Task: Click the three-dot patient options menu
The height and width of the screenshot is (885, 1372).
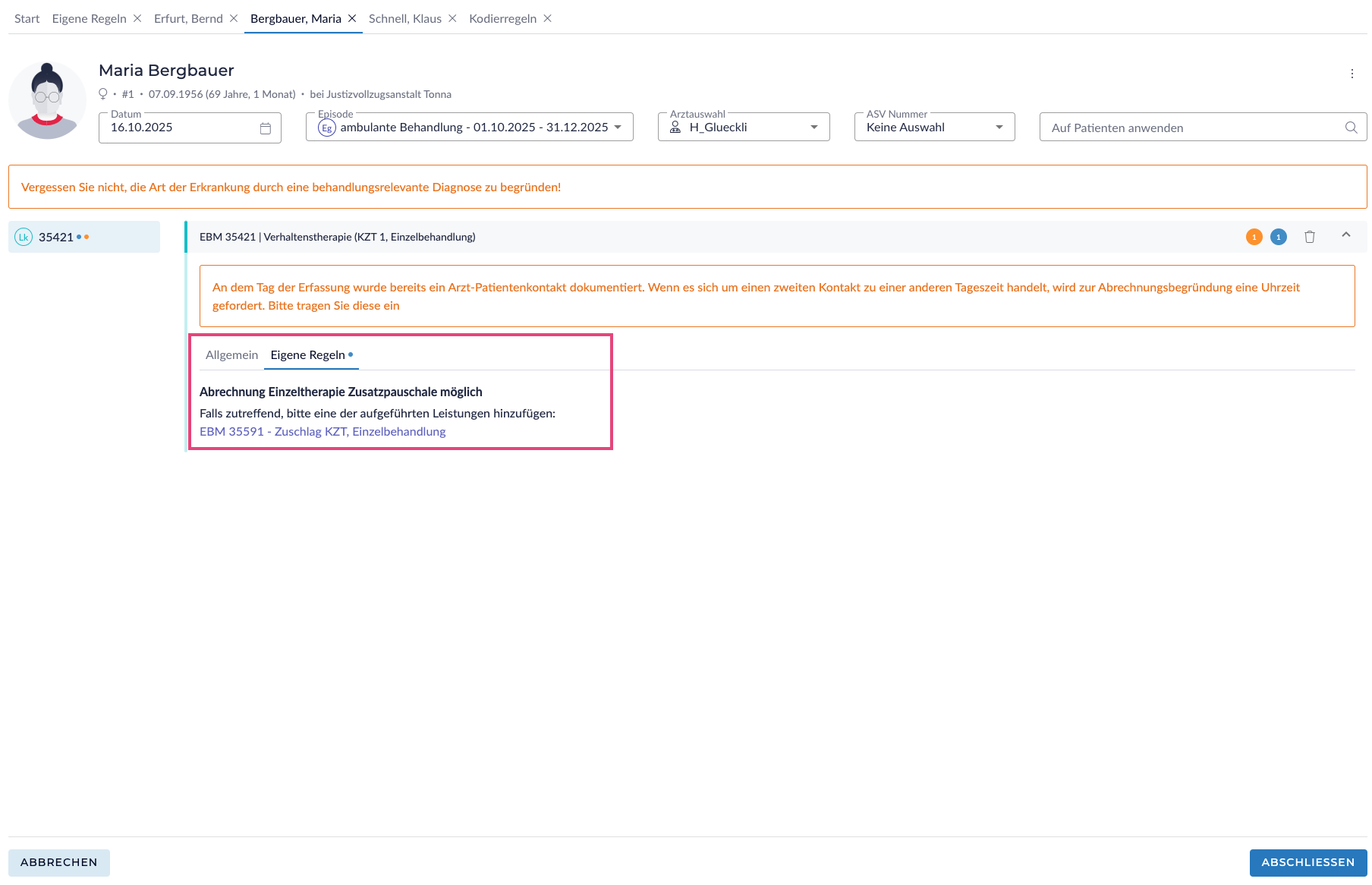Action: (x=1352, y=74)
